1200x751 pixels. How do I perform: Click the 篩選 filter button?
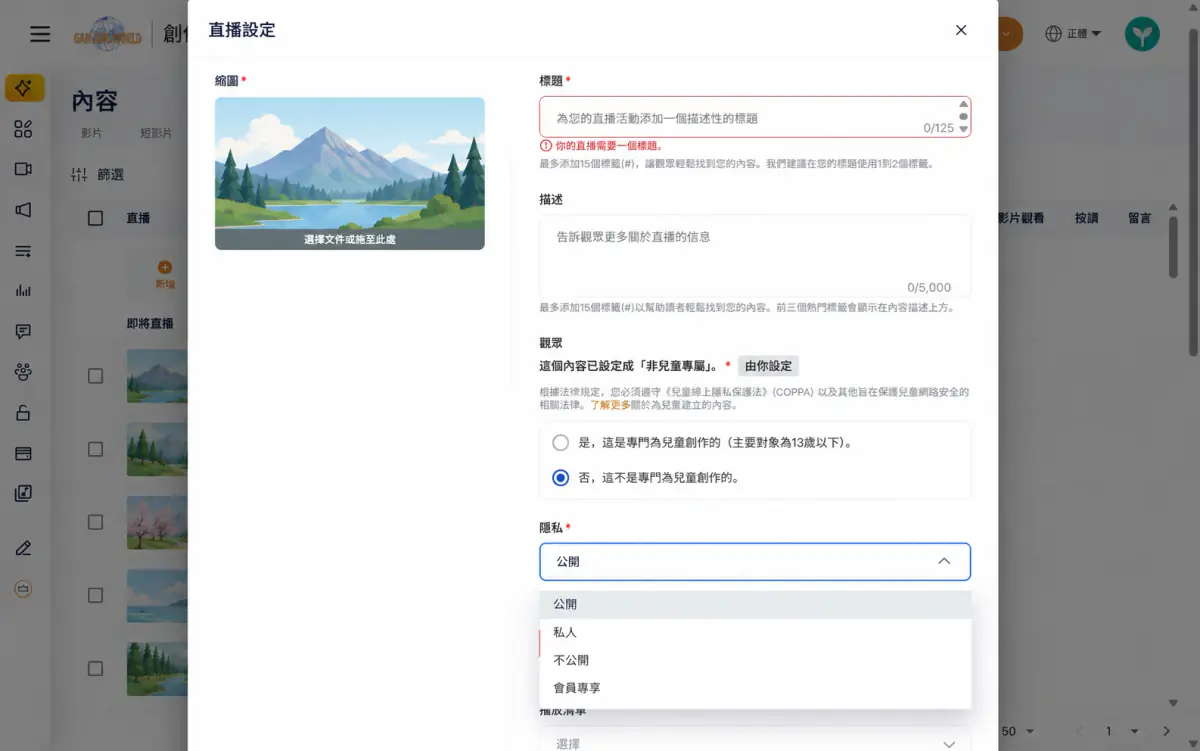point(98,175)
